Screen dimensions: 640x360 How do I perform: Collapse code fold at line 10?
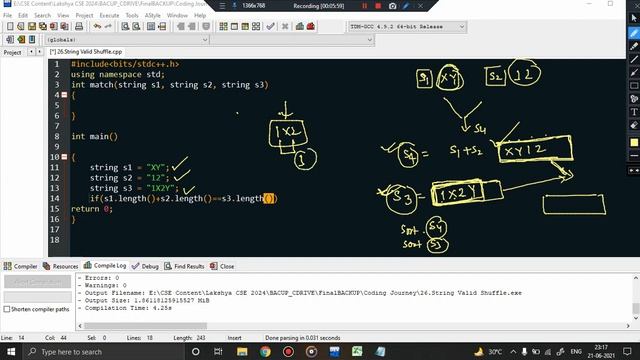(x=64, y=157)
